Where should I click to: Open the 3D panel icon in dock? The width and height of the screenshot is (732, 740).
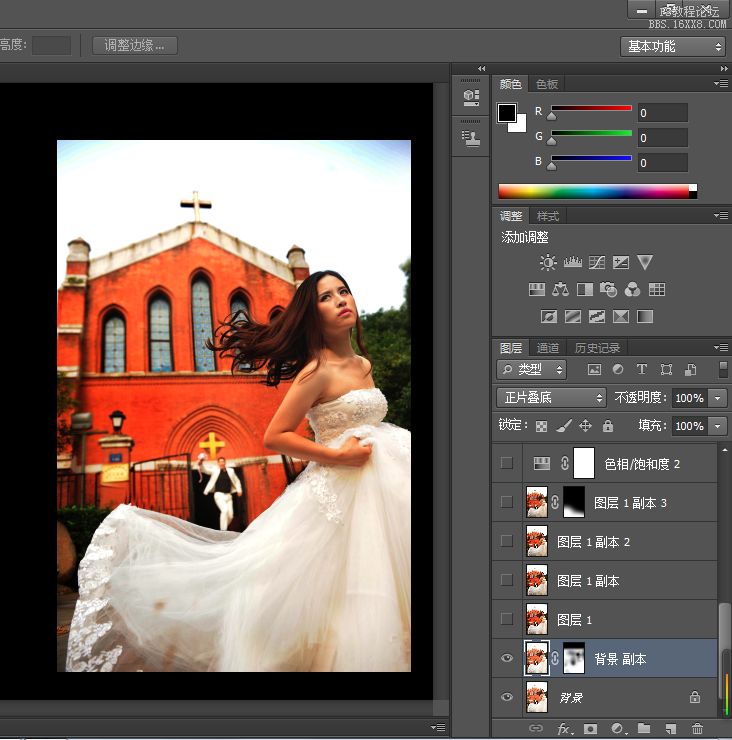point(471,97)
